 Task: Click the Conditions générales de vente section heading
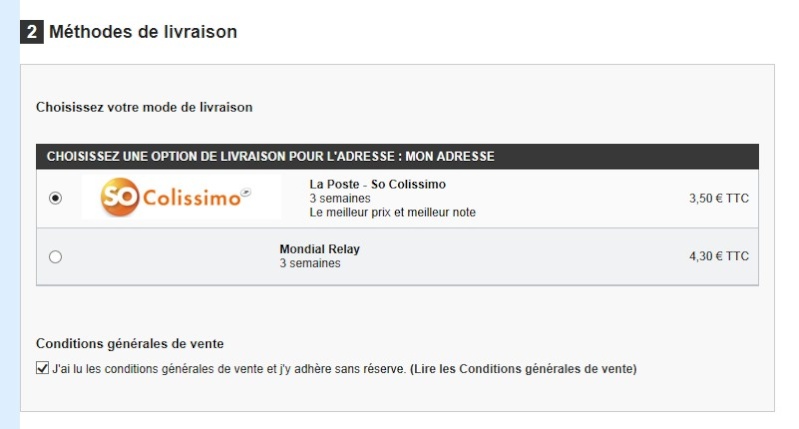pyautogui.click(x=130, y=343)
